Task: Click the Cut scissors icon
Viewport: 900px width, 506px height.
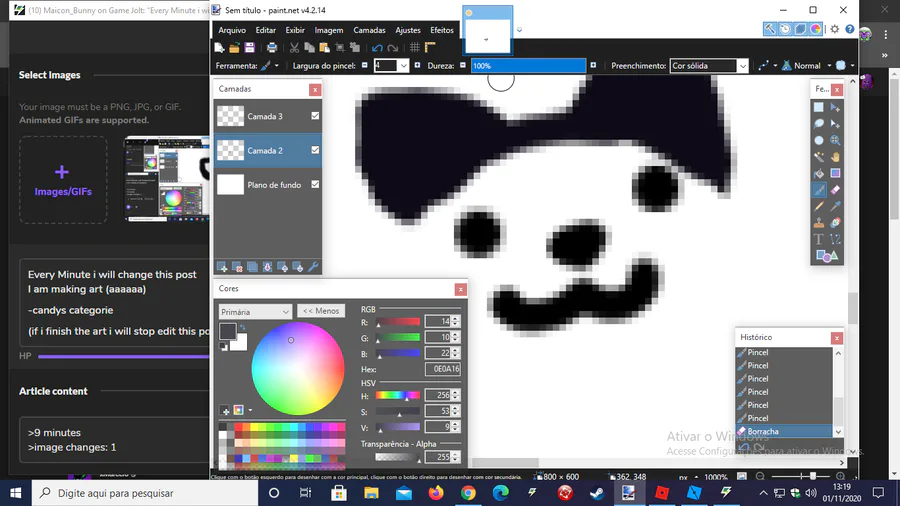Action: click(x=294, y=48)
